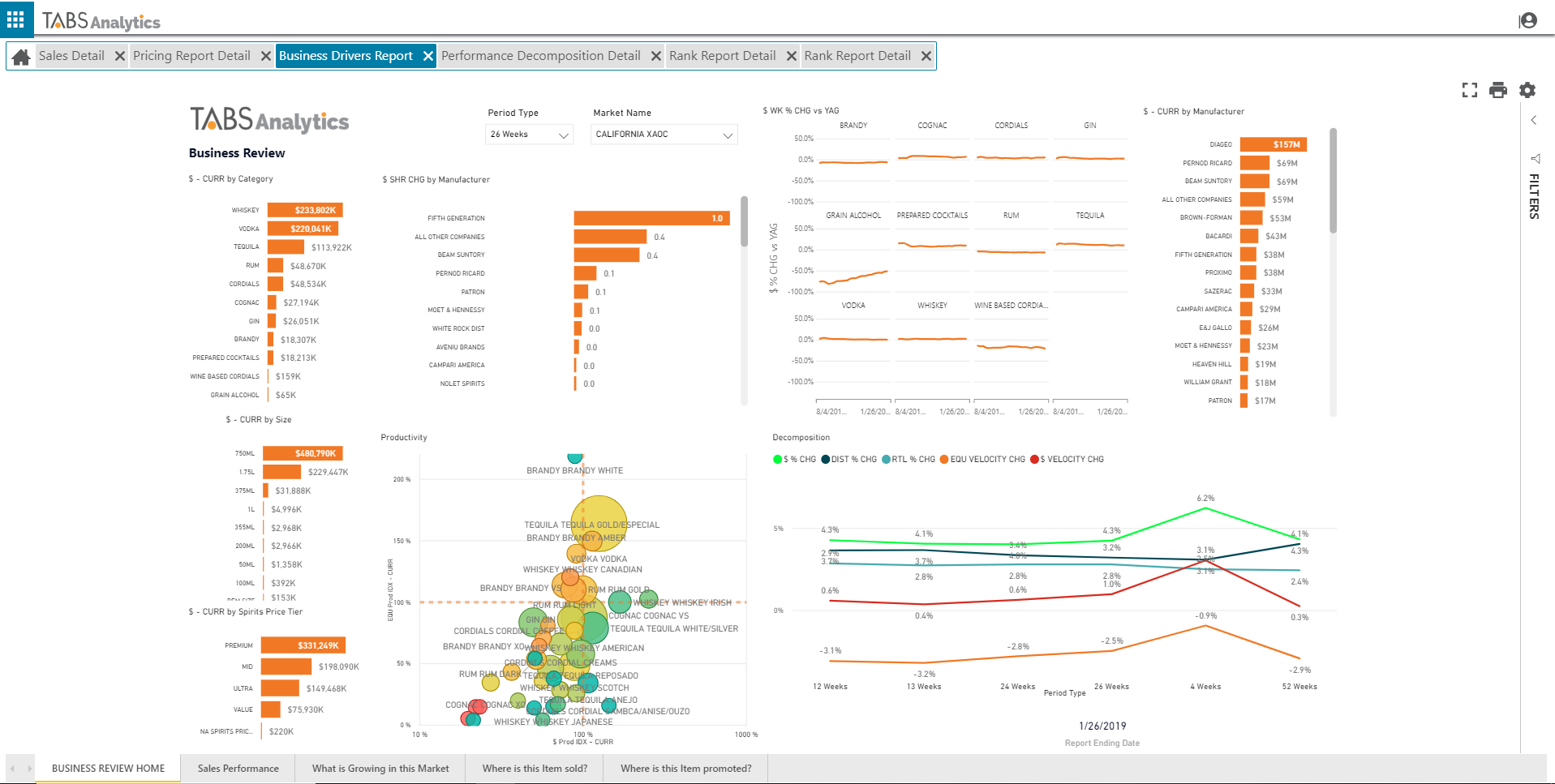Click the 750ML size bar
1555x784 pixels.
click(303, 453)
